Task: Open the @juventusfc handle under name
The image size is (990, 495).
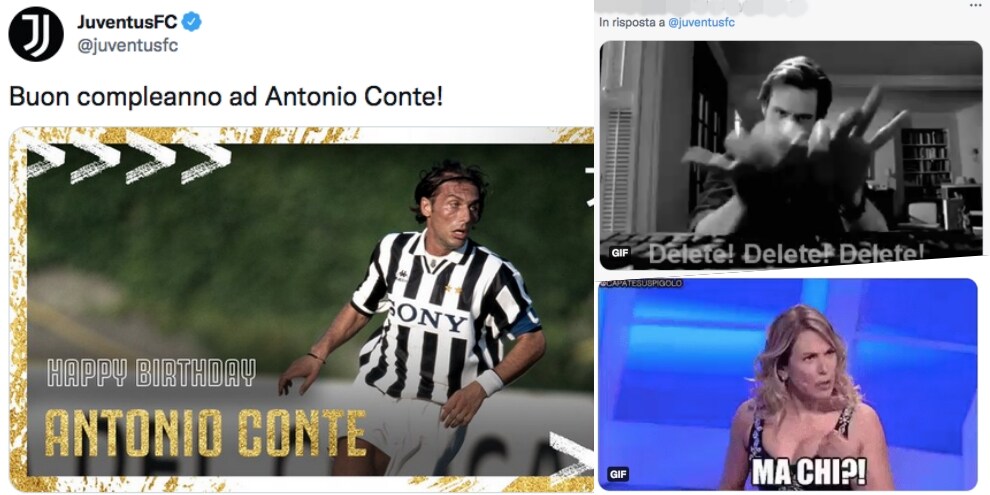Action: 128,46
